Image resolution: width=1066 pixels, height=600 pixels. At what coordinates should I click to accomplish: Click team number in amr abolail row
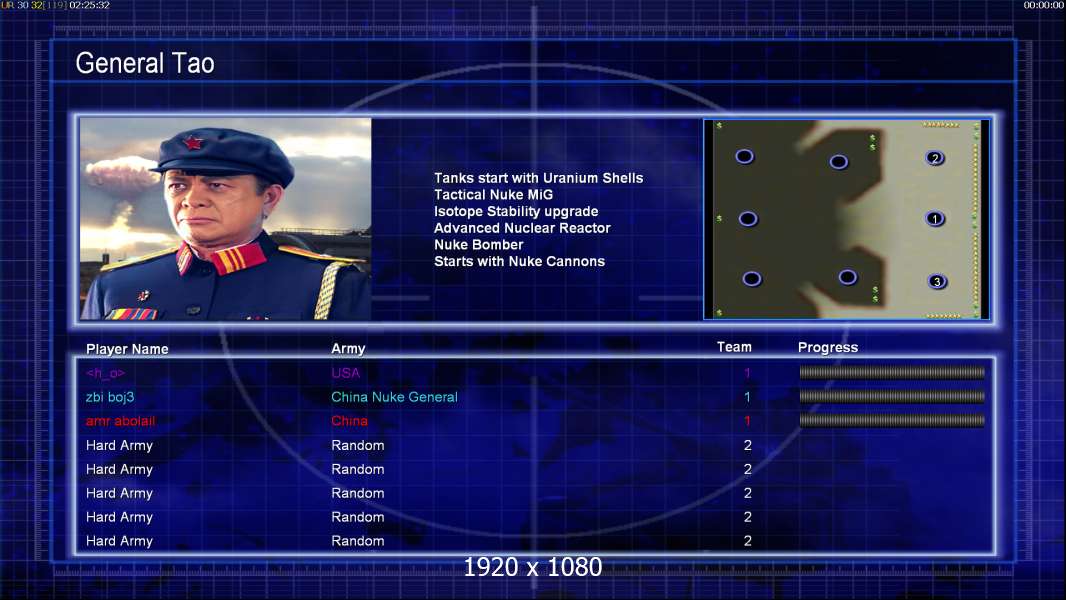tap(747, 421)
